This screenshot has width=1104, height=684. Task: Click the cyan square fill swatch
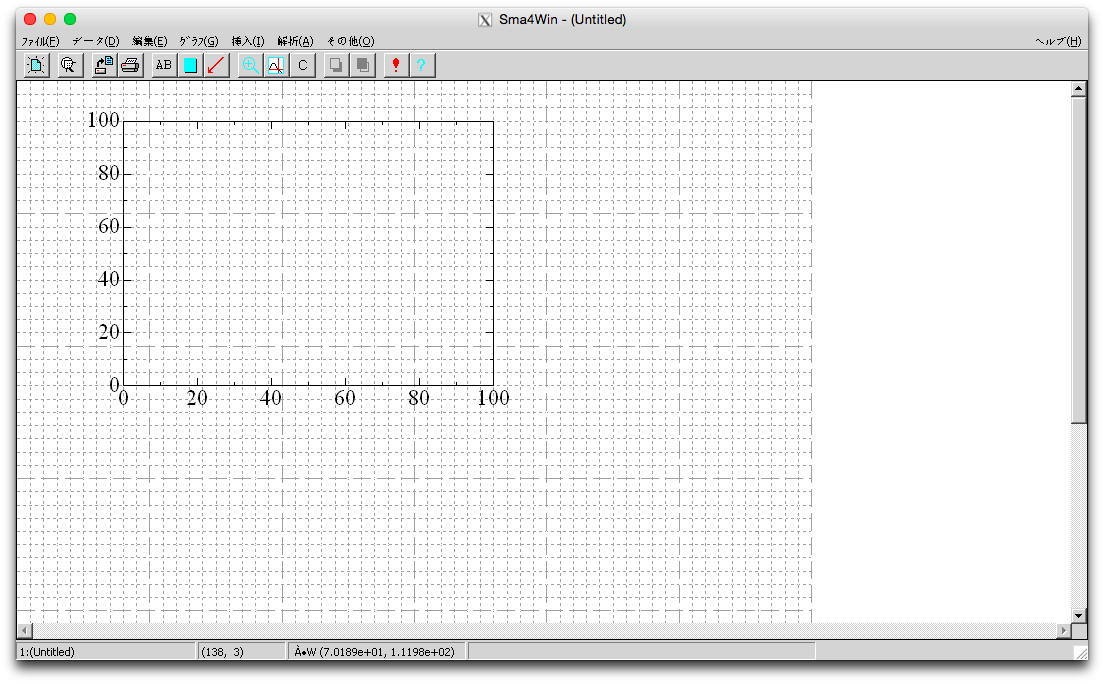point(190,64)
